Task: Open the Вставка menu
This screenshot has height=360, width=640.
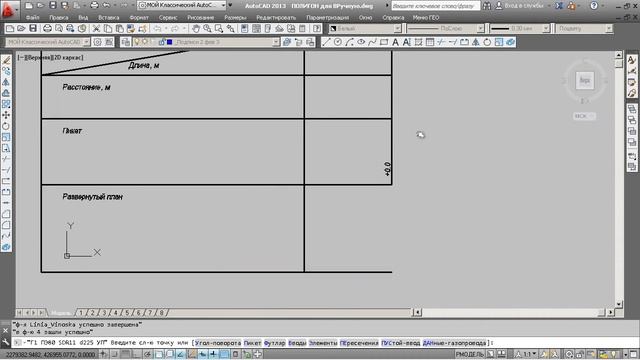Action: 109,18
